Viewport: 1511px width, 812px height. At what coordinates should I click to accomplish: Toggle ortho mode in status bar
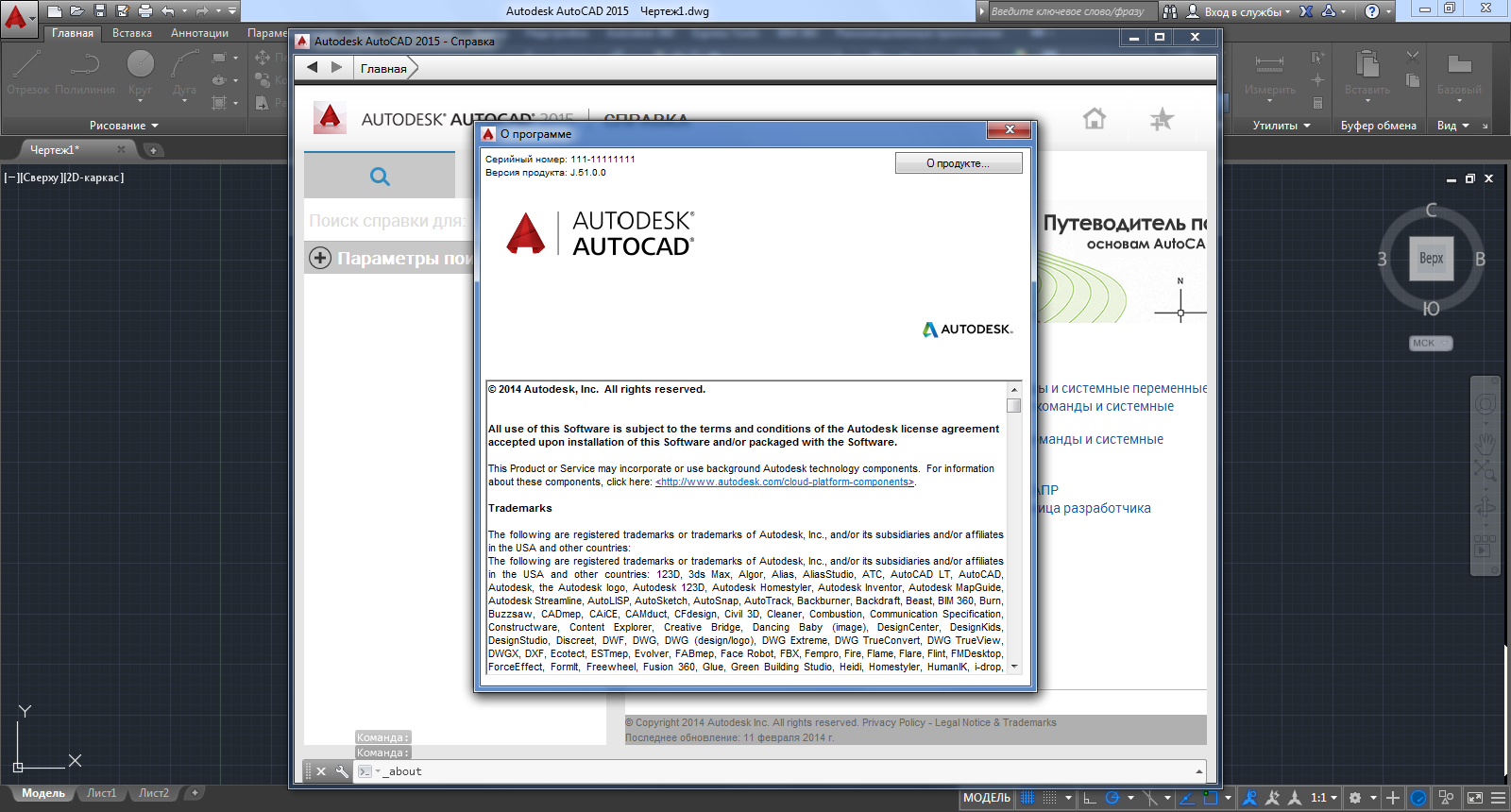click(1090, 798)
